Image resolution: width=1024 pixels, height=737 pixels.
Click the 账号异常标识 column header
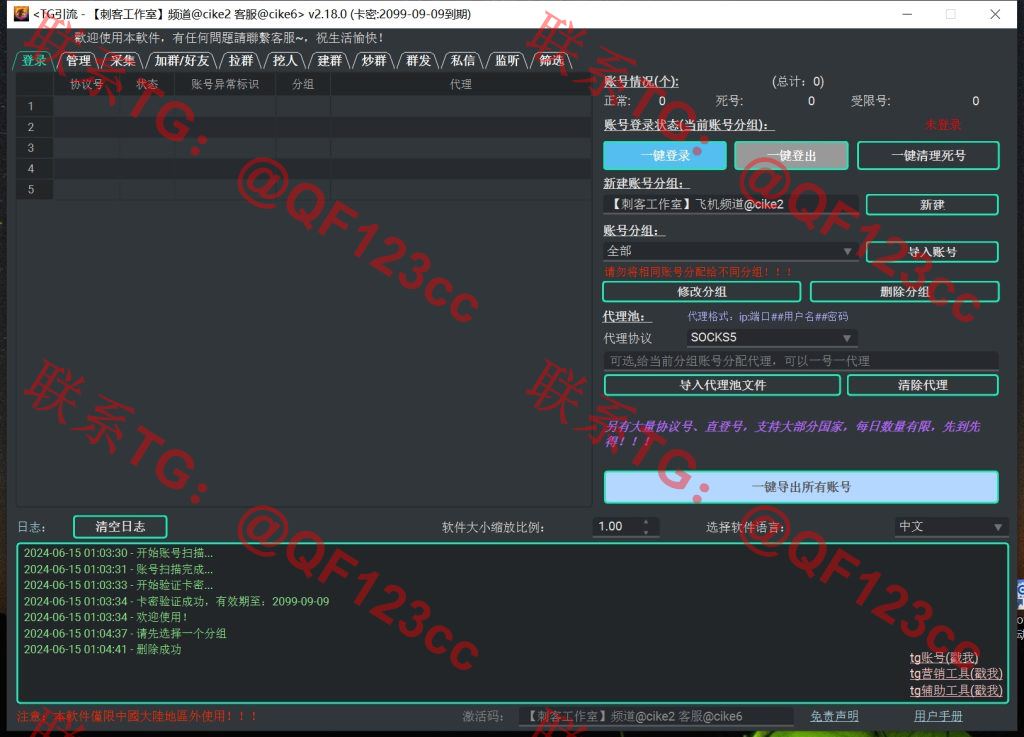225,84
